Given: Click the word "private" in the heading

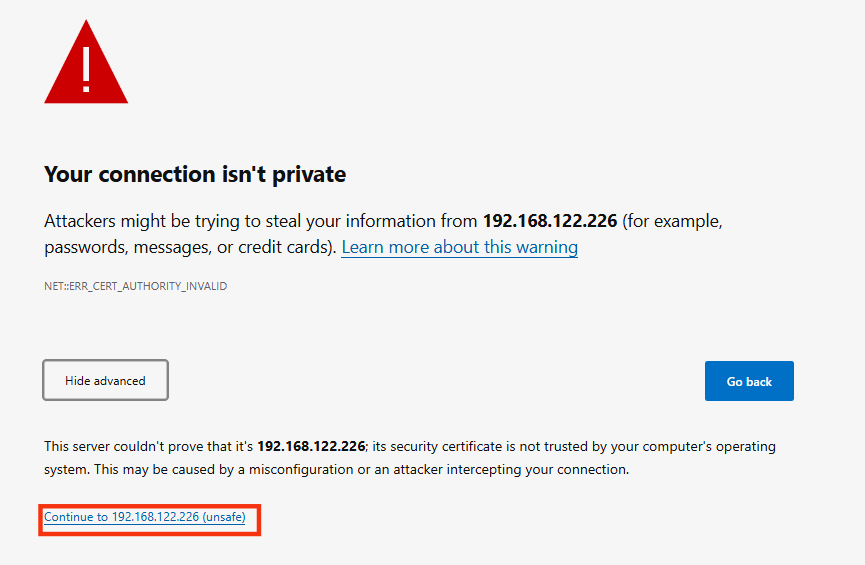Looking at the screenshot, I should pyautogui.click(x=313, y=175).
